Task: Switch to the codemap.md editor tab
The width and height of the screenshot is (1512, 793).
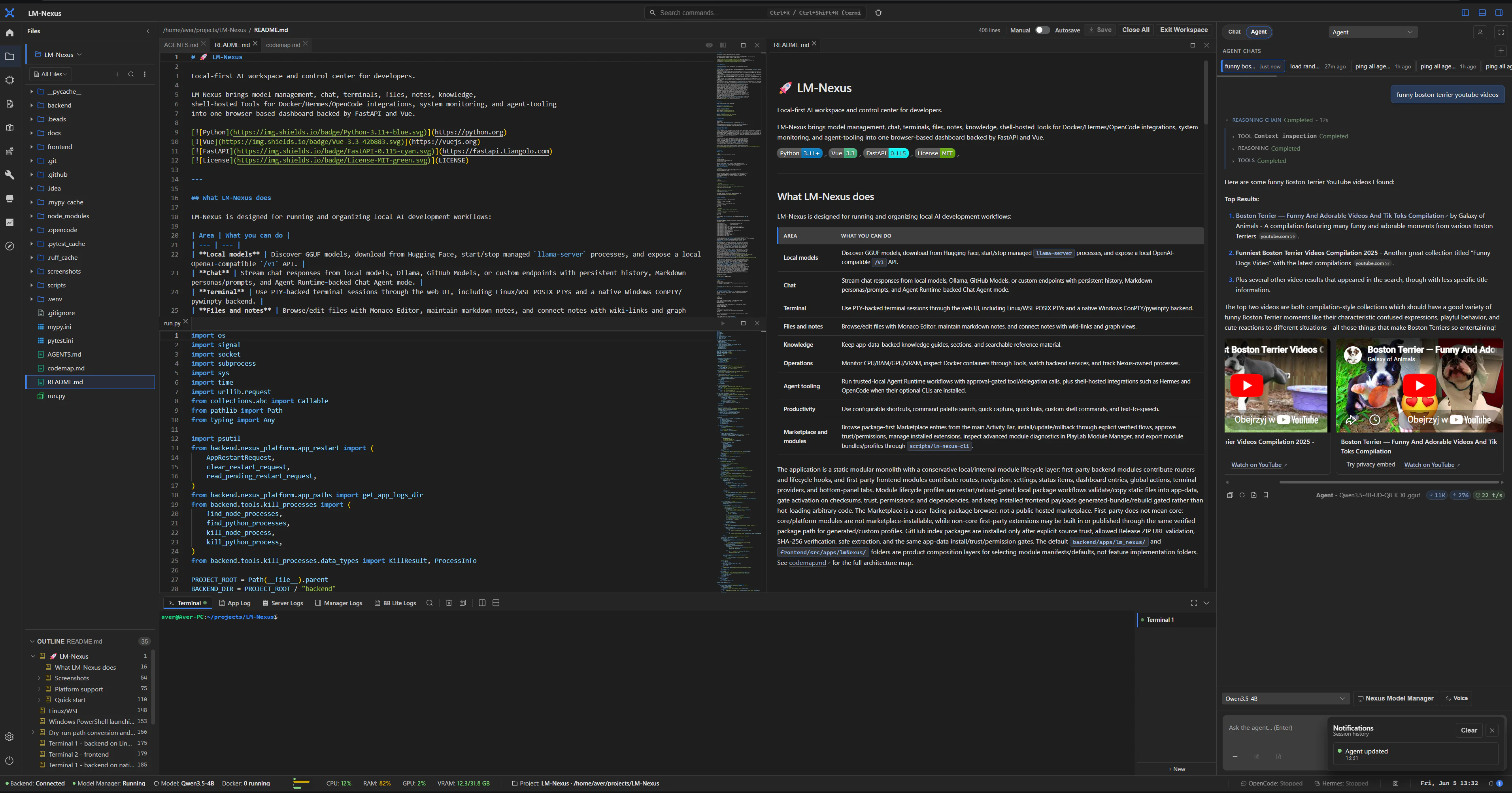Action: [x=283, y=45]
